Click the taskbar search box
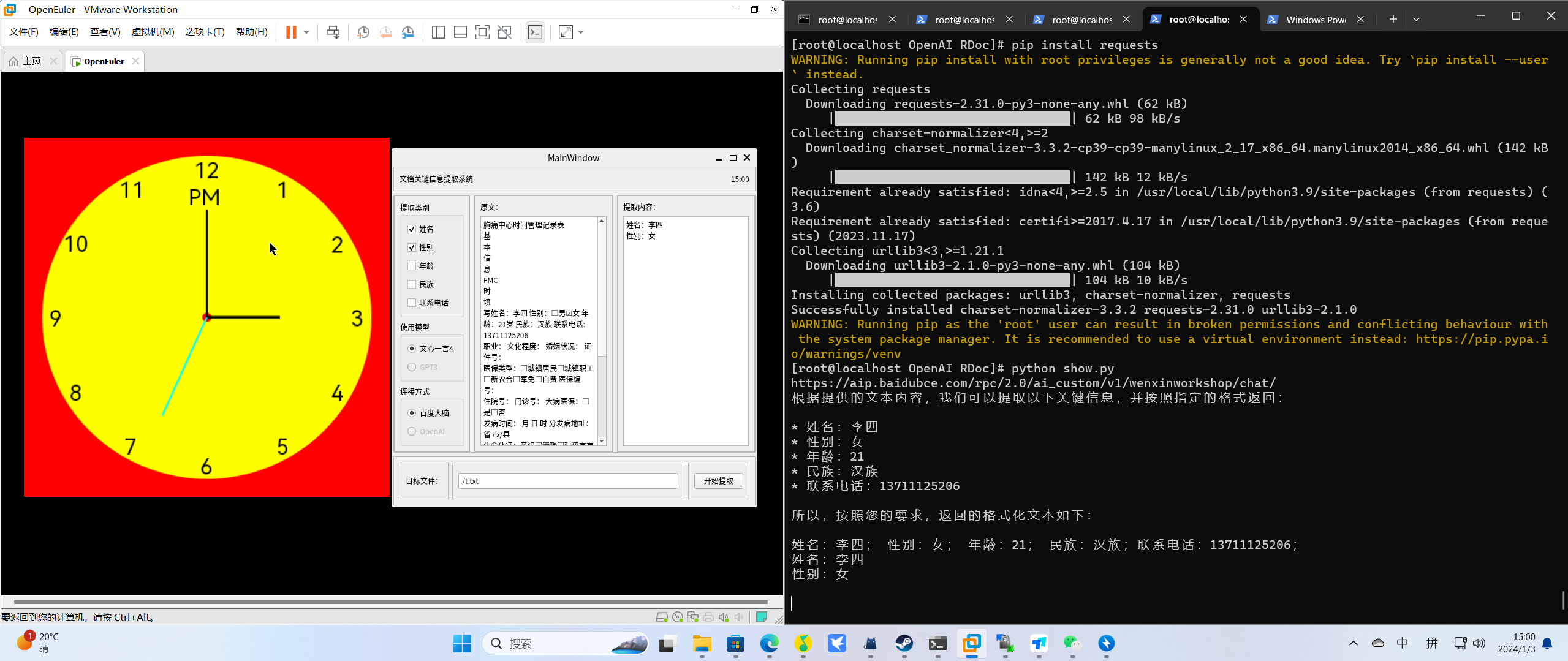 tap(566, 643)
